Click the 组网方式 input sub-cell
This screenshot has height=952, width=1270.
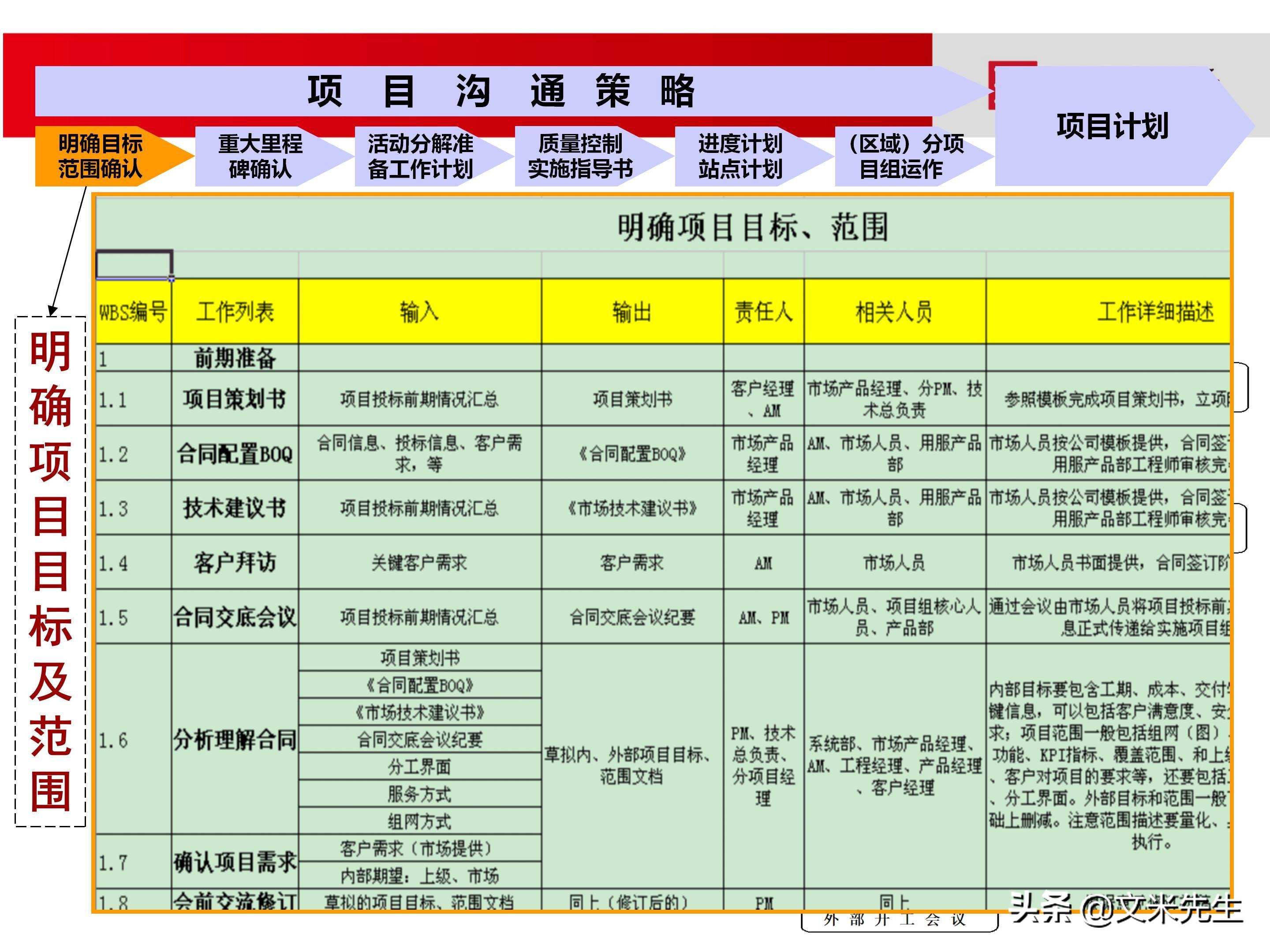(420, 821)
